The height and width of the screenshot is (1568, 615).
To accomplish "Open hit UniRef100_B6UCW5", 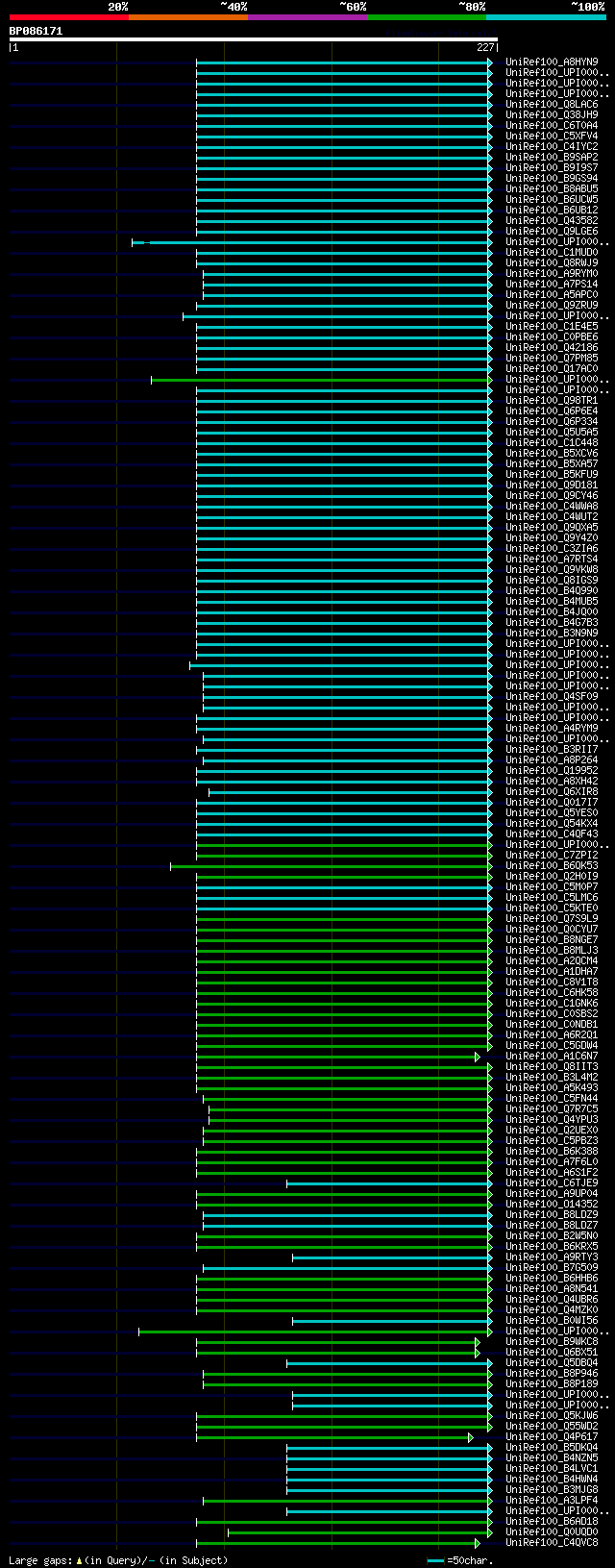I will [x=552, y=199].
